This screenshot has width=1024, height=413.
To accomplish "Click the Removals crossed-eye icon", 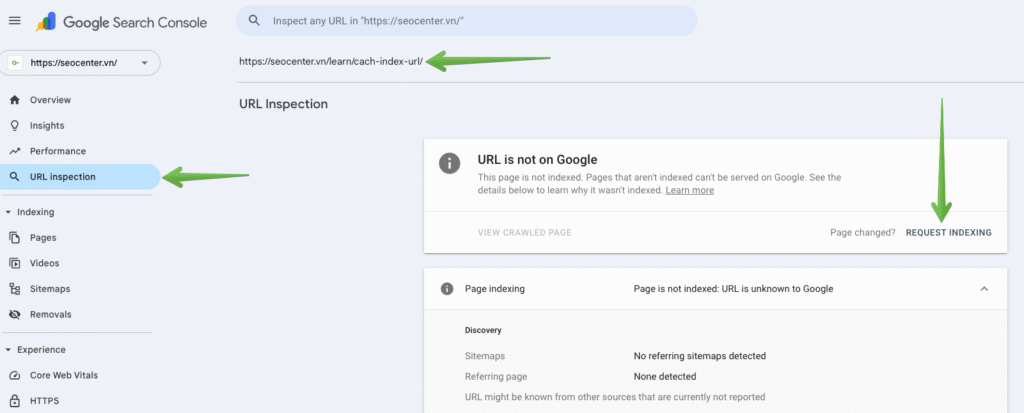I will tap(14, 314).
